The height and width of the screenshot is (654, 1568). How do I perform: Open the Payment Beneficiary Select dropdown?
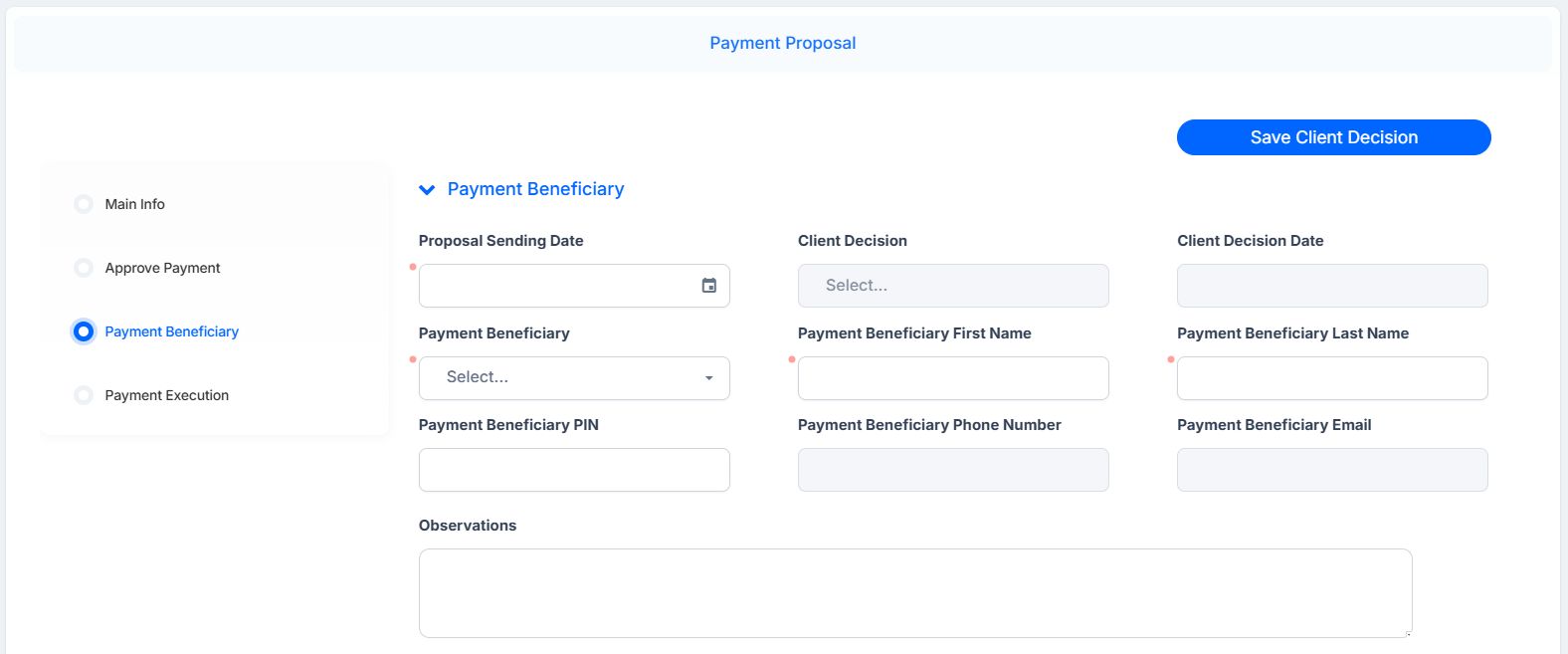574,378
